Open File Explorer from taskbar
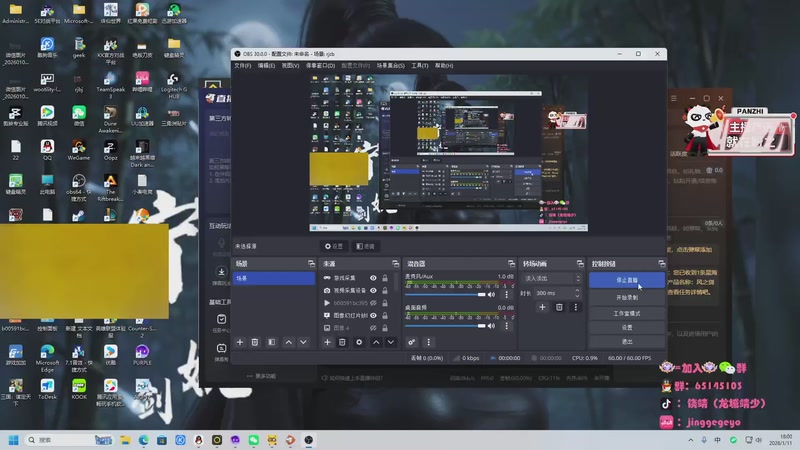Viewport: 800px width, 450px height. (125, 440)
